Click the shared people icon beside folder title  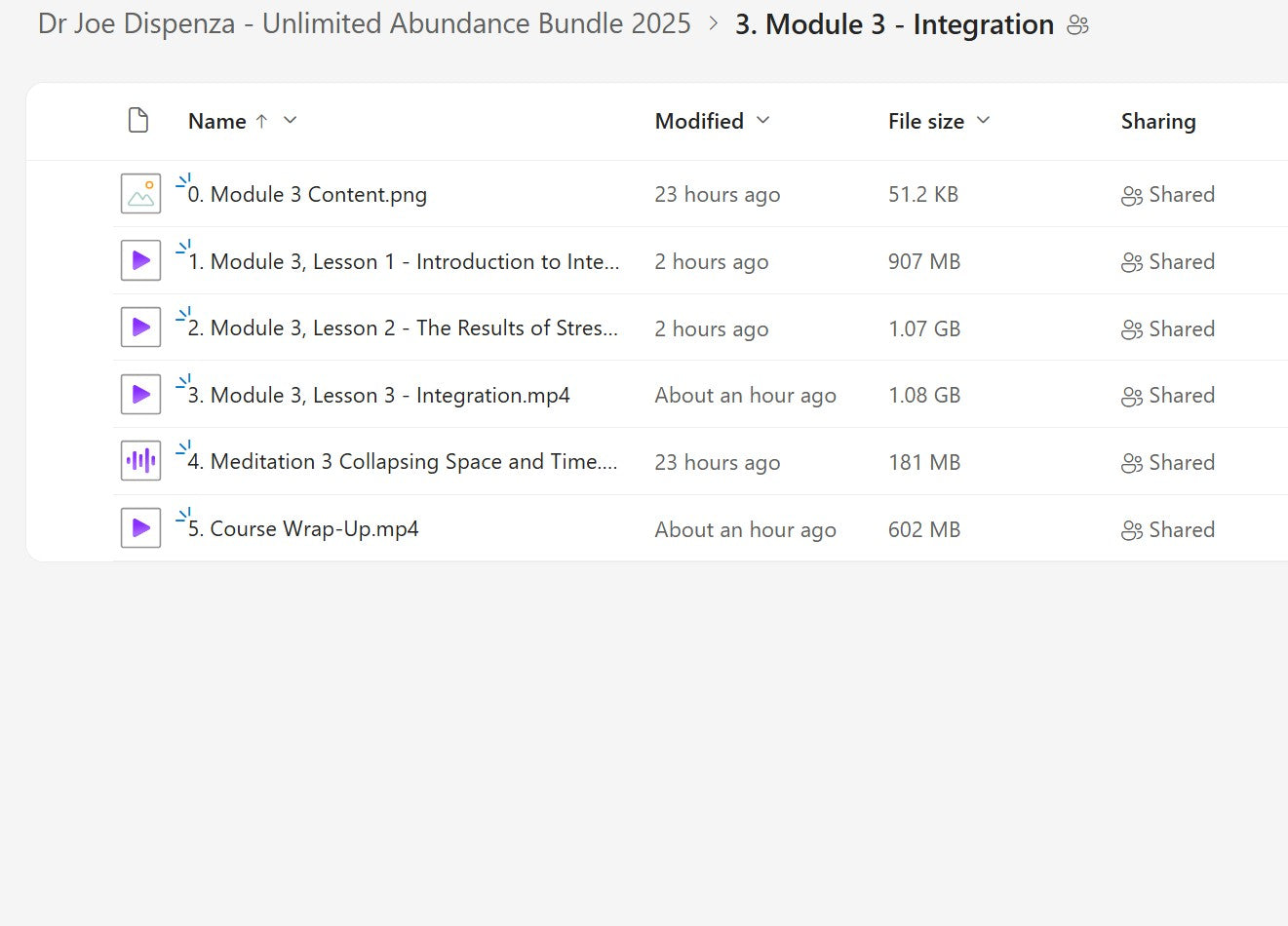[x=1077, y=25]
